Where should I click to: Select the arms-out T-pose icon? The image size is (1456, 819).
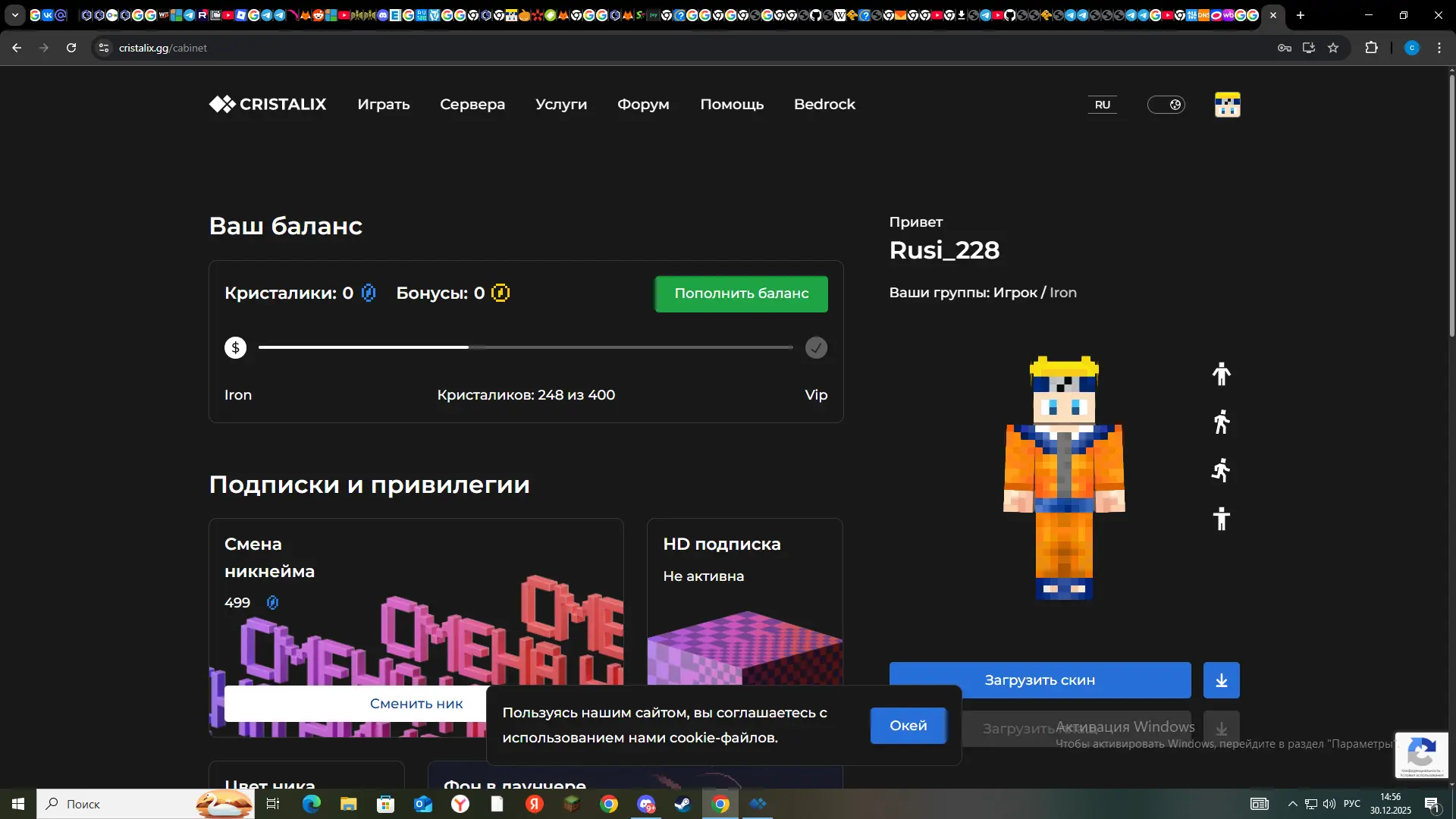click(1221, 519)
